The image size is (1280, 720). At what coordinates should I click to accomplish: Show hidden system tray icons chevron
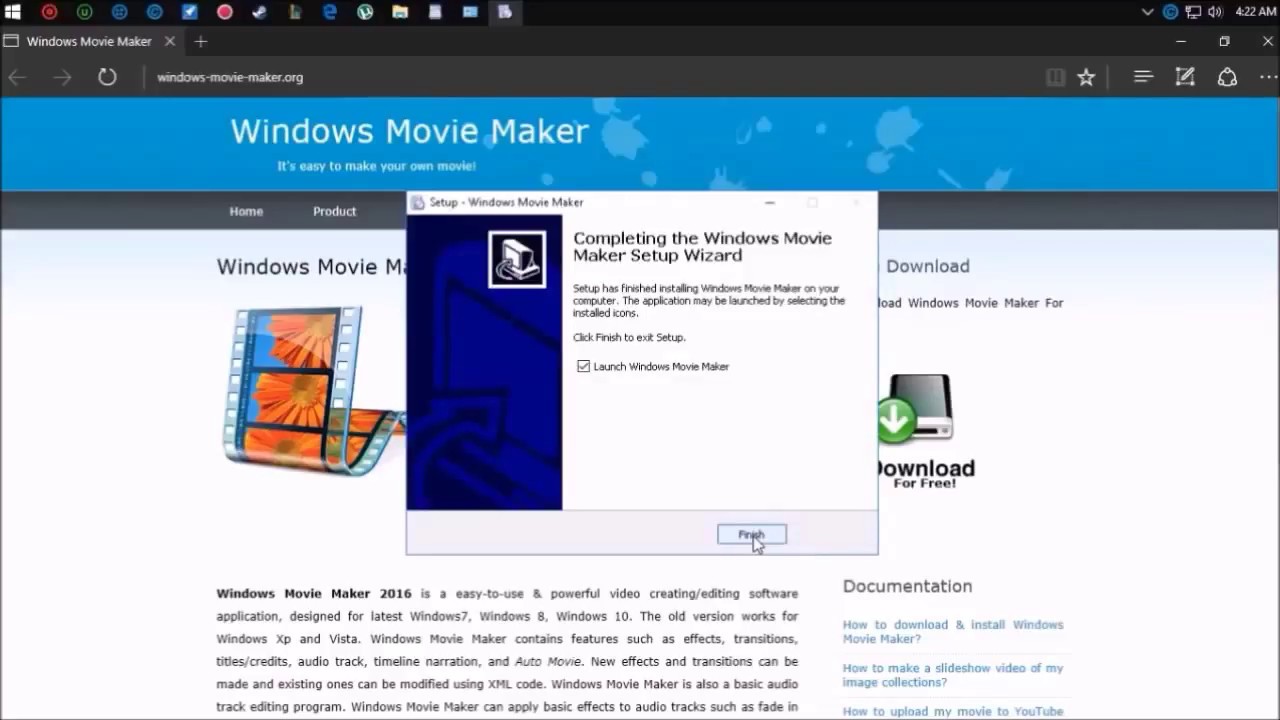click(x=1148, y=12)
